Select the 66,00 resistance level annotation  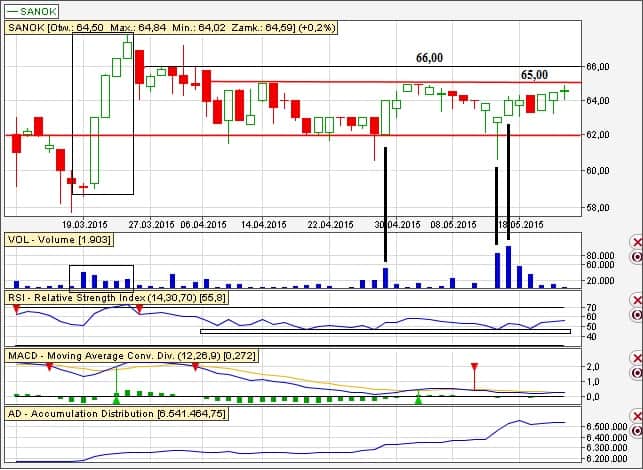point(429,59)
